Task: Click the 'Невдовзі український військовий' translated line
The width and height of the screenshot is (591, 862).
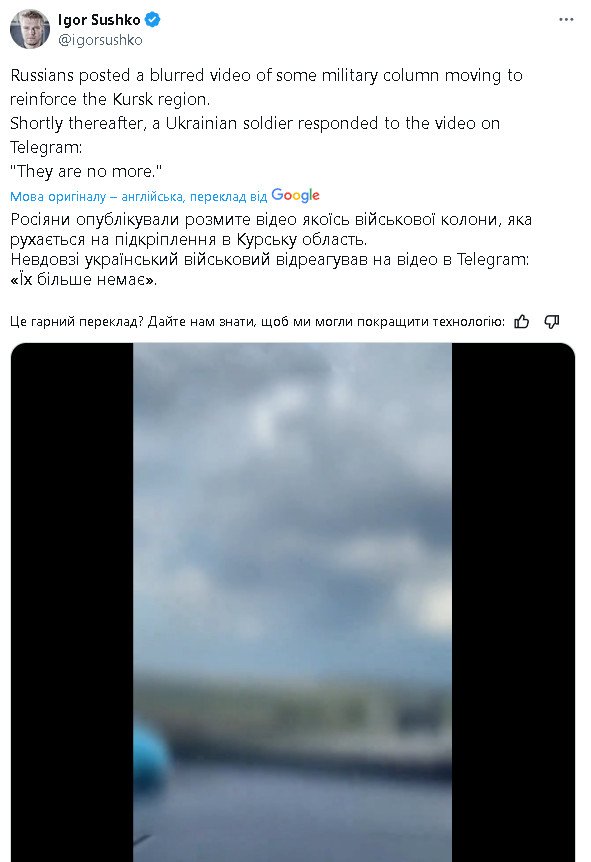Action: tap(269, 259)
